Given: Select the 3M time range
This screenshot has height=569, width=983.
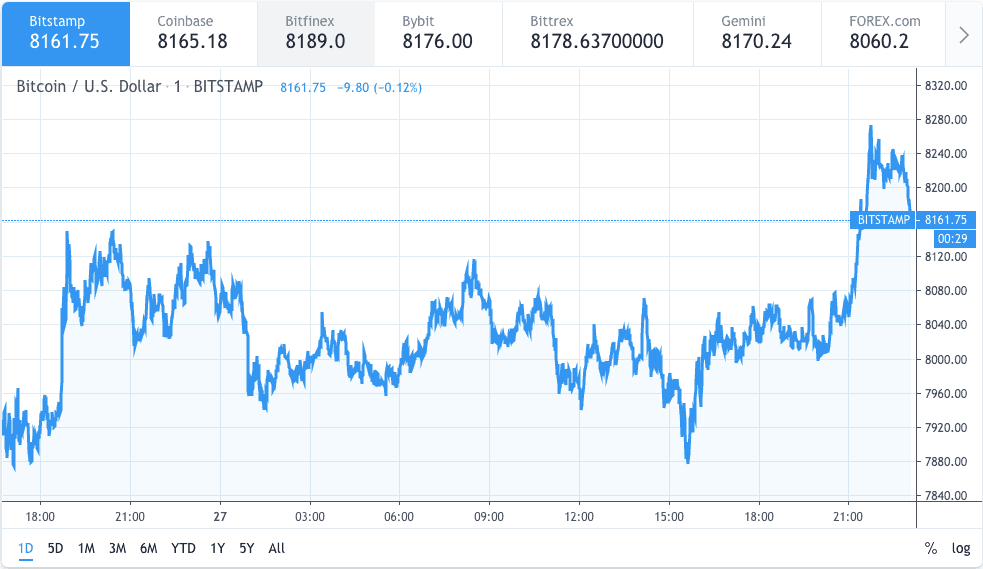Looking at the screenshot, I should 117,548.
